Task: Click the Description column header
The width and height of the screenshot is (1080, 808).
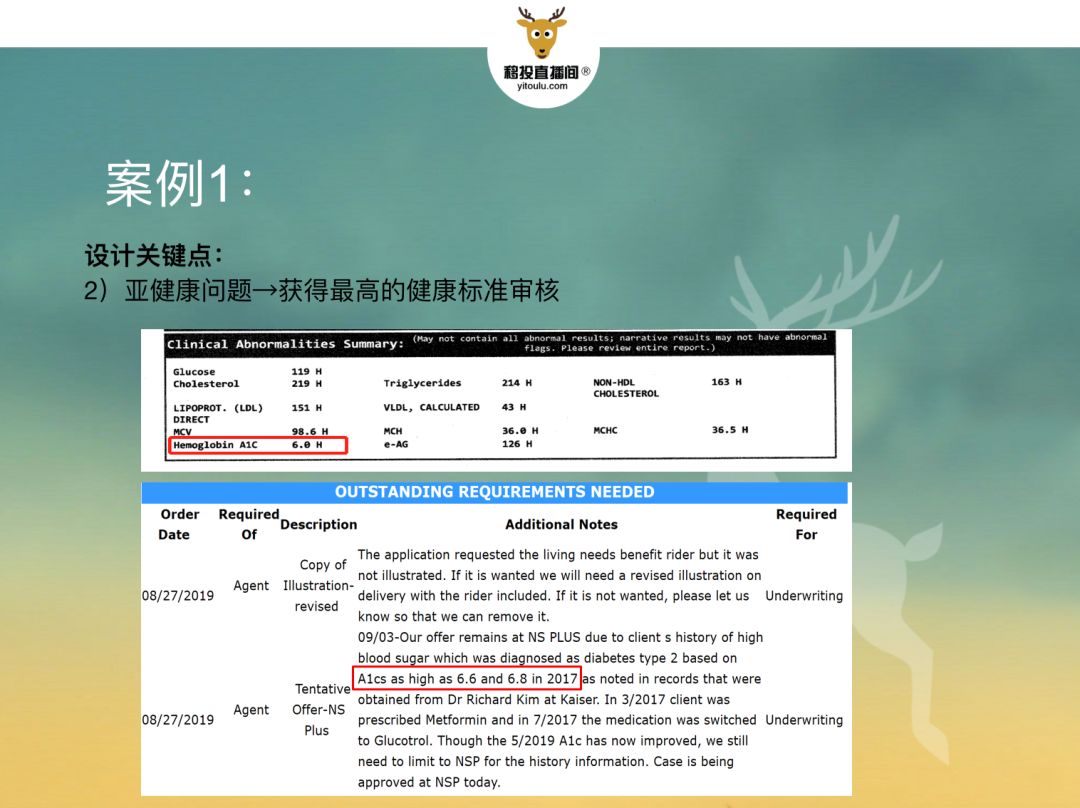Action: coord(318,524)
